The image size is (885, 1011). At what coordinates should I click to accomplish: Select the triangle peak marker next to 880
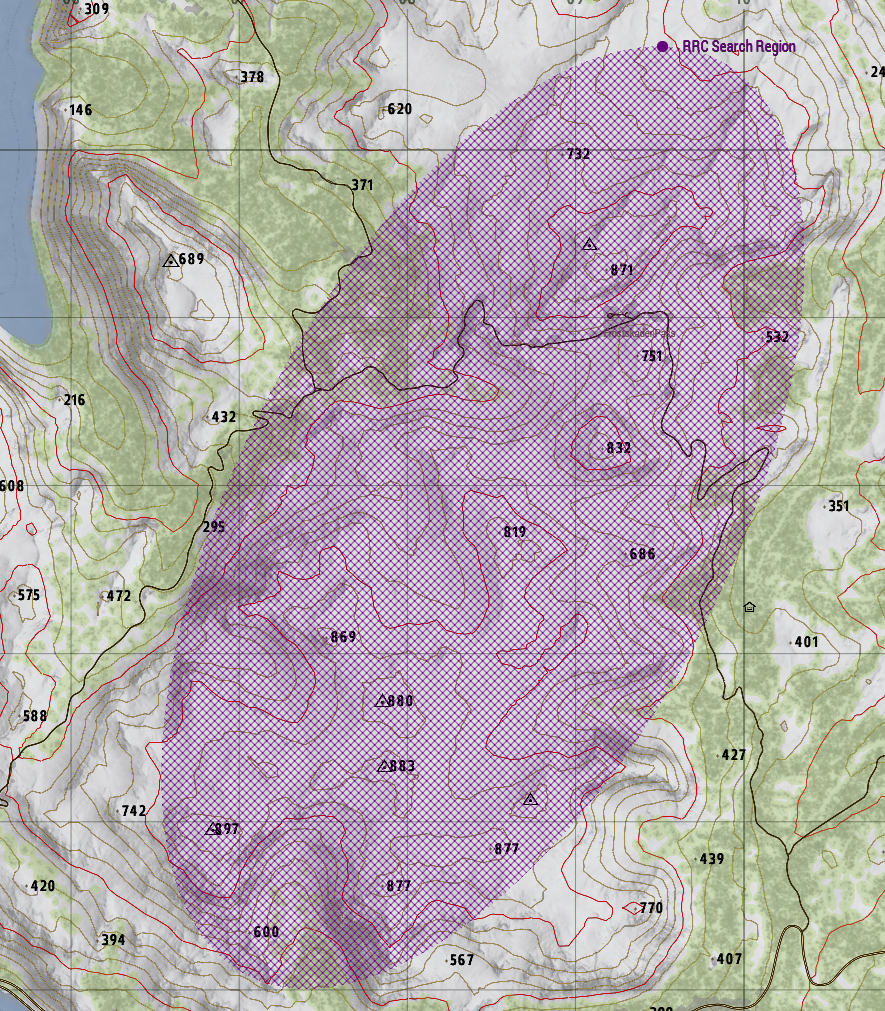point(381,701)
